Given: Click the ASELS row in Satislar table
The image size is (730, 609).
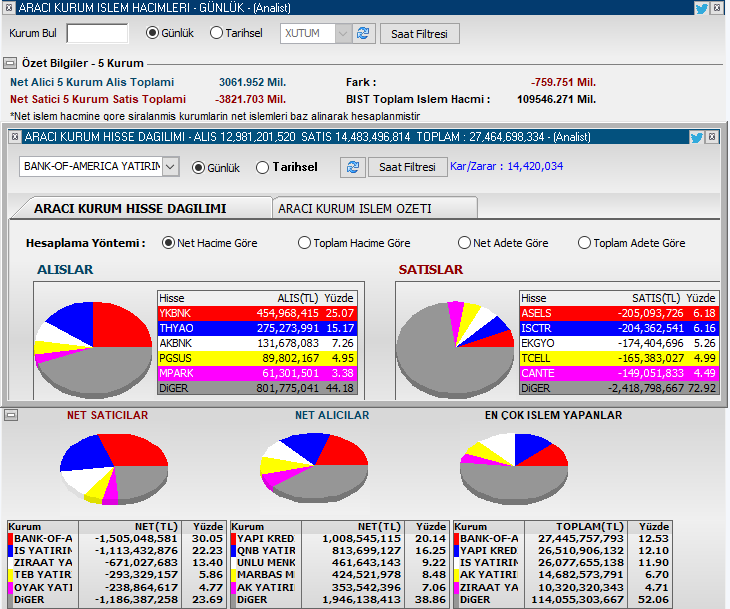Looking at the screenshot, I should click(x=619, y=313).
